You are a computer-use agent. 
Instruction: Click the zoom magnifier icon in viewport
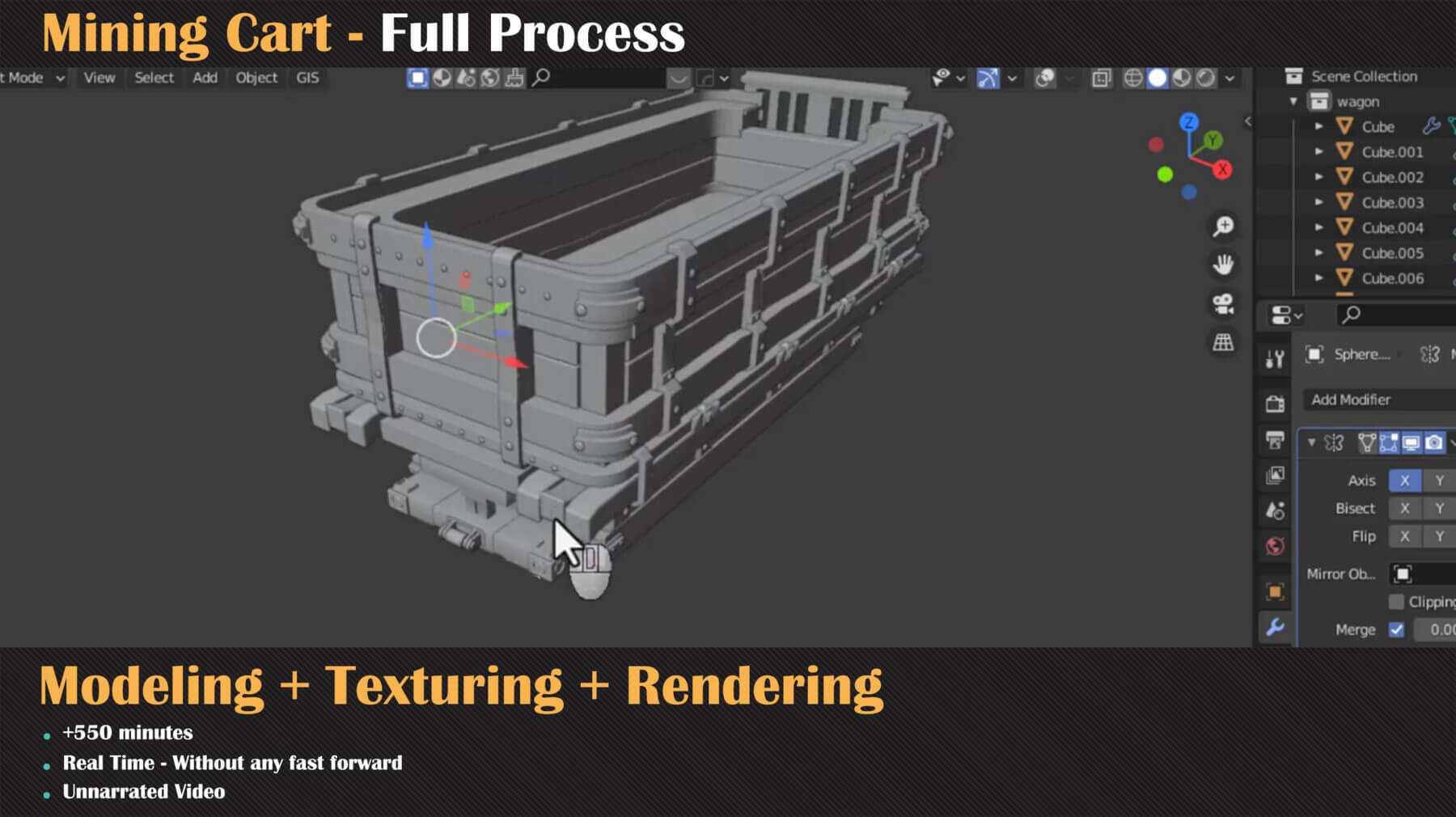coord(1223,226)
